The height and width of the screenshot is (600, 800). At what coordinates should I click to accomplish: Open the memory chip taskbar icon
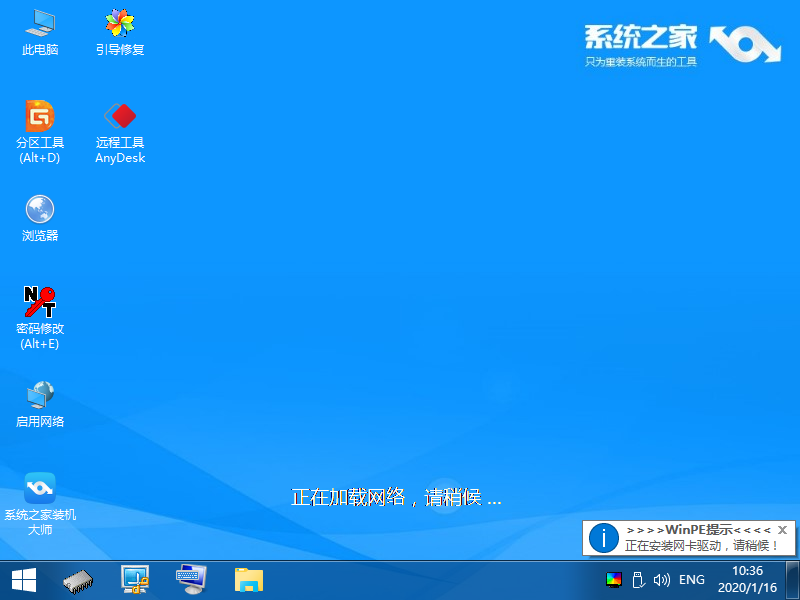pyautogui.click(x=79, y=580)
